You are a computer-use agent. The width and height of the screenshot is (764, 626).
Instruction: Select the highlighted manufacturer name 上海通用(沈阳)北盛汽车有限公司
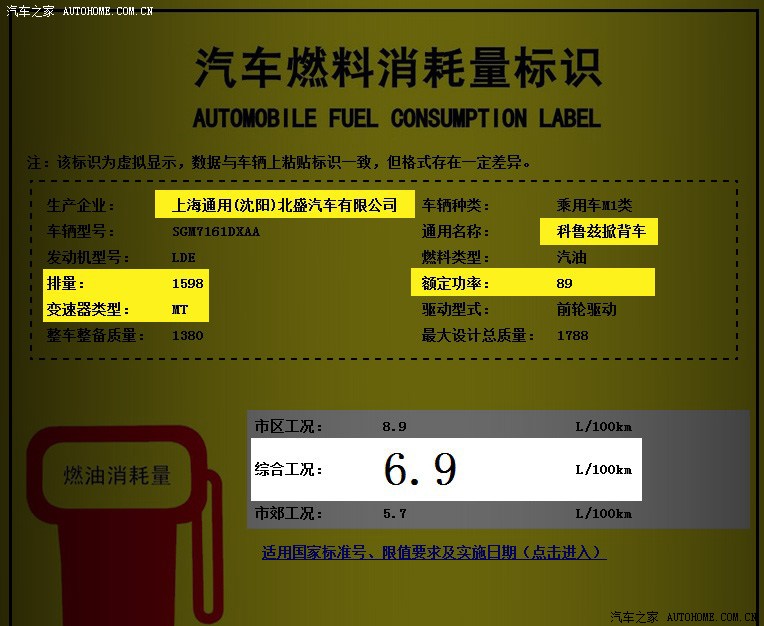point(285,205)
